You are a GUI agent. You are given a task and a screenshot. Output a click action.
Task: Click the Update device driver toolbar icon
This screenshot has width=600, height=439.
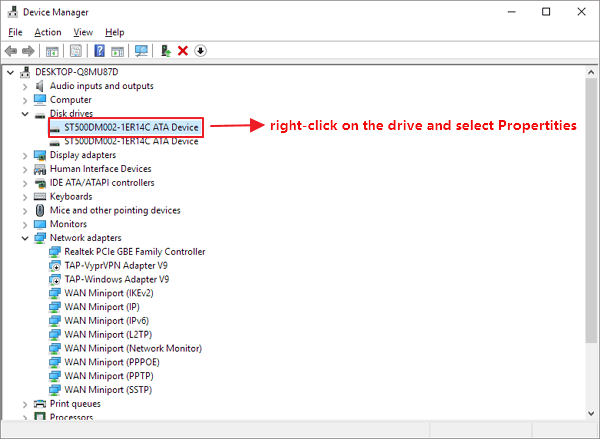[165, 51]
